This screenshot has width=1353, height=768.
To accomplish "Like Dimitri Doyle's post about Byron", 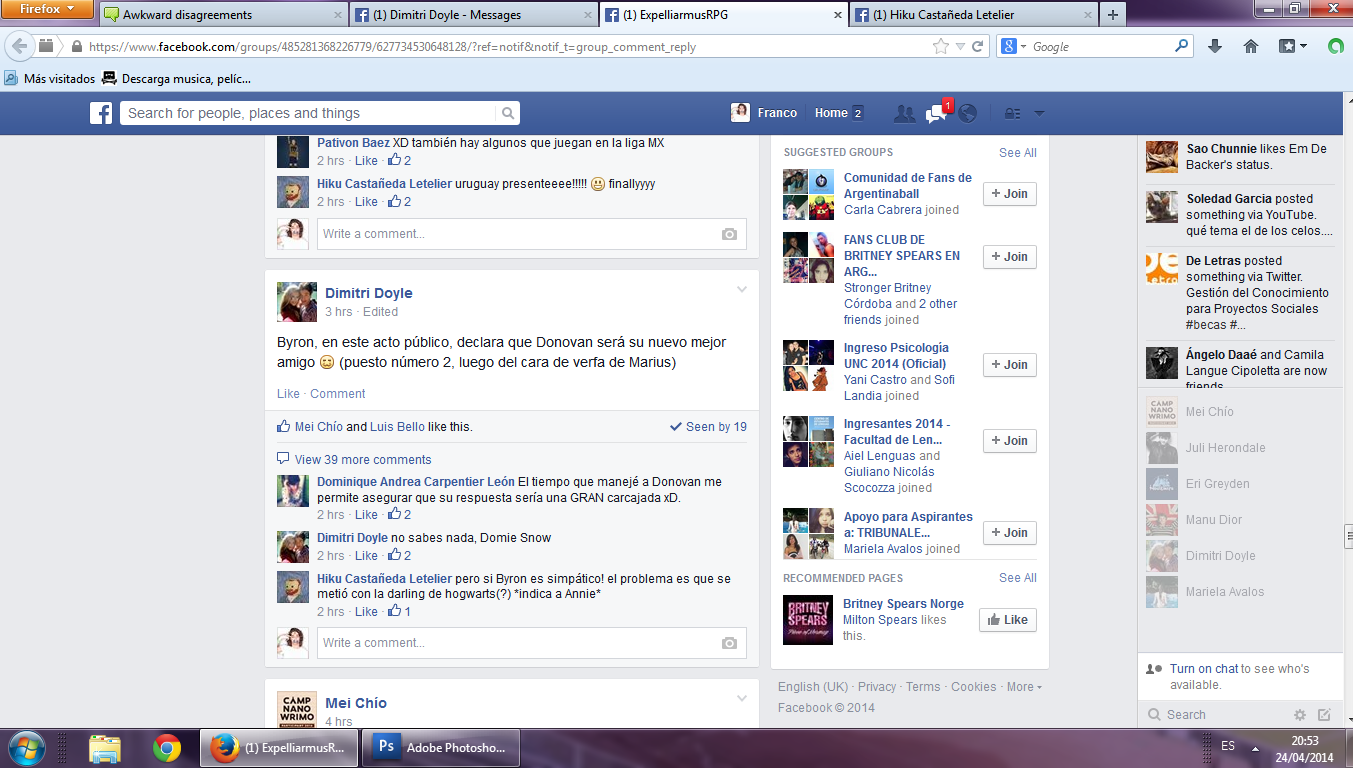I will tap(288, 394).
